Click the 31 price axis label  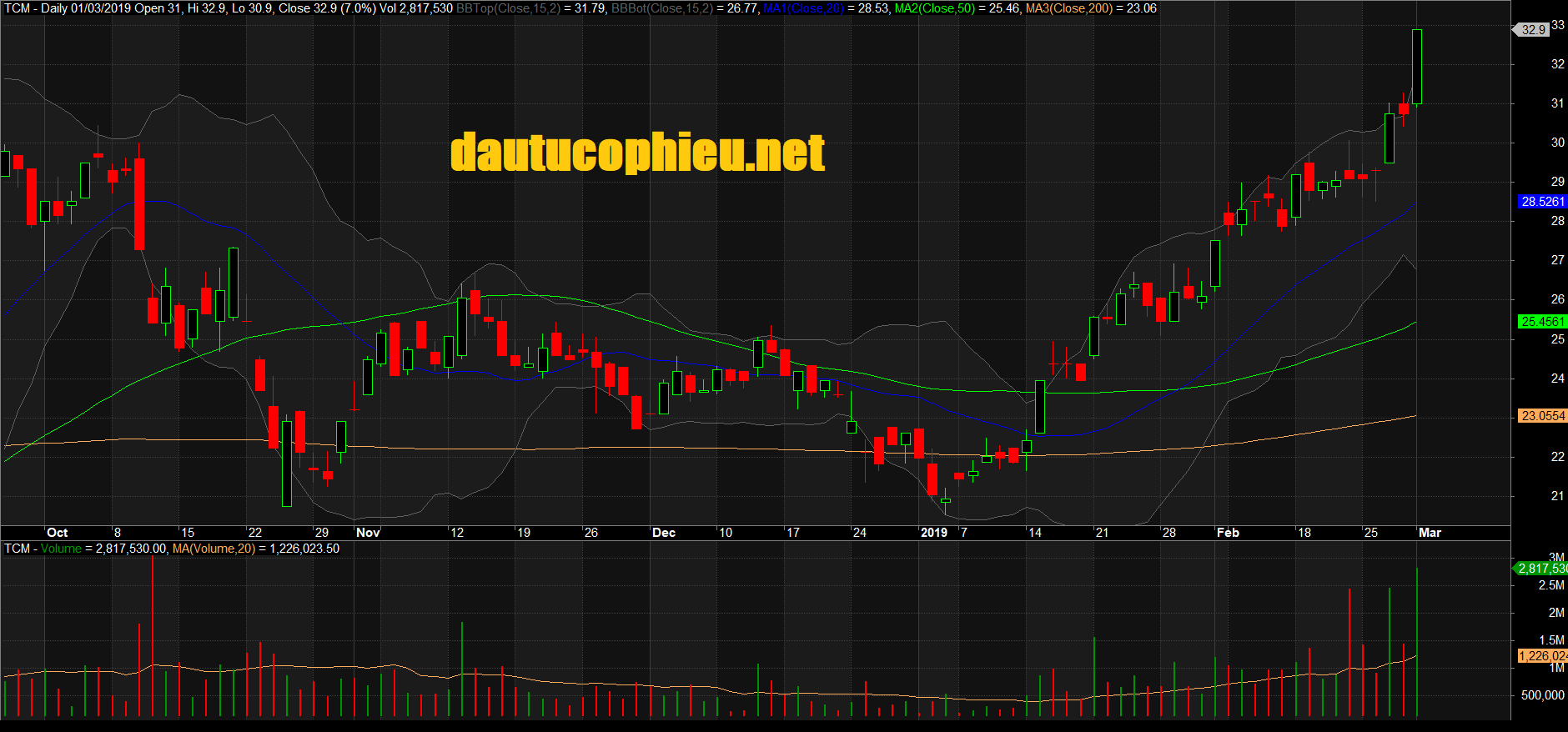click(1557, 103)
